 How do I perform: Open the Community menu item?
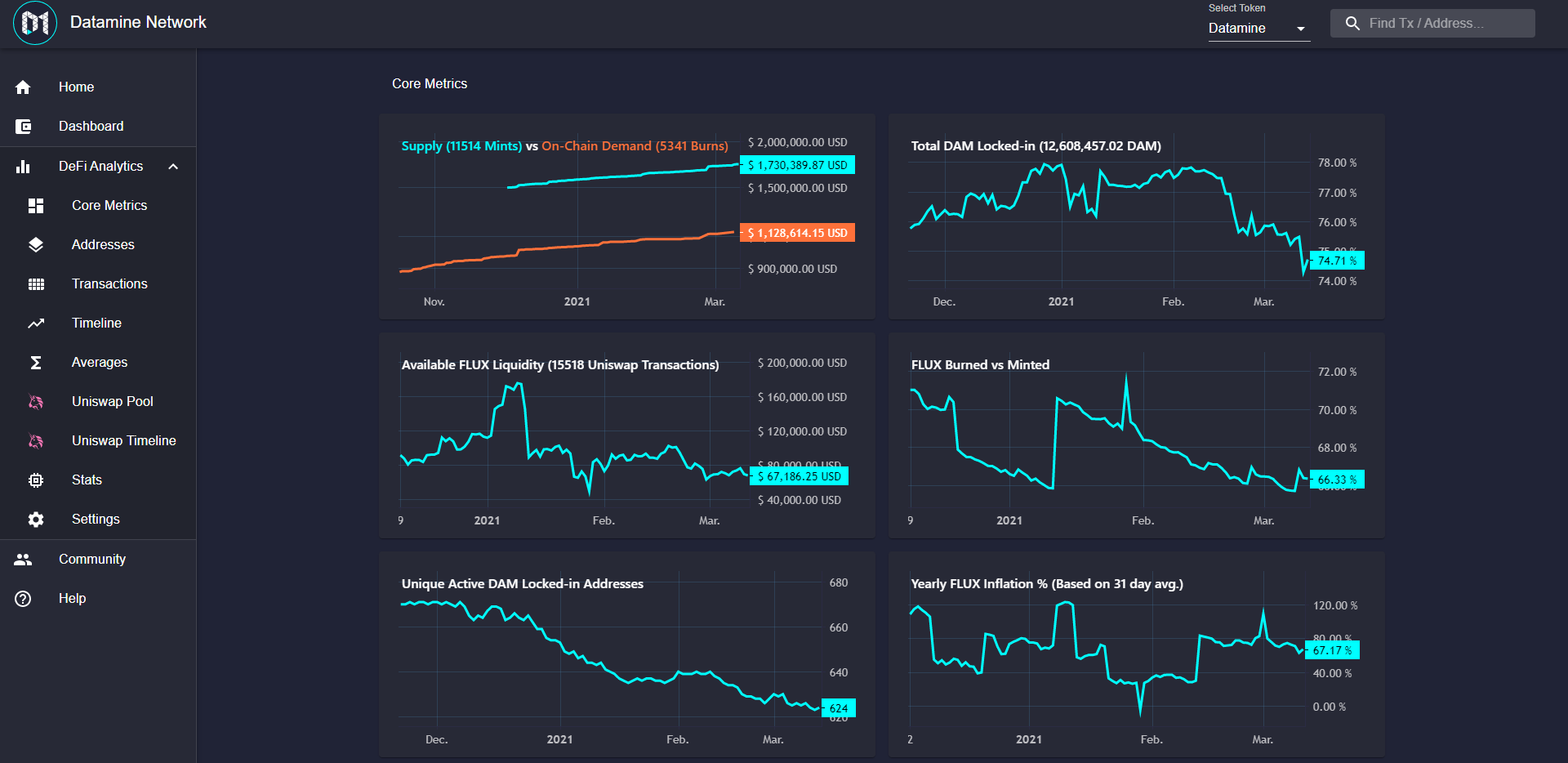coord(98,559)
